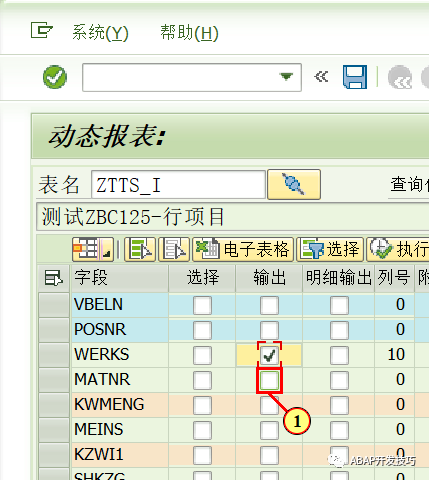
Task: Tick the 选择 checkbox for POSNR
Action: point(202,330)
